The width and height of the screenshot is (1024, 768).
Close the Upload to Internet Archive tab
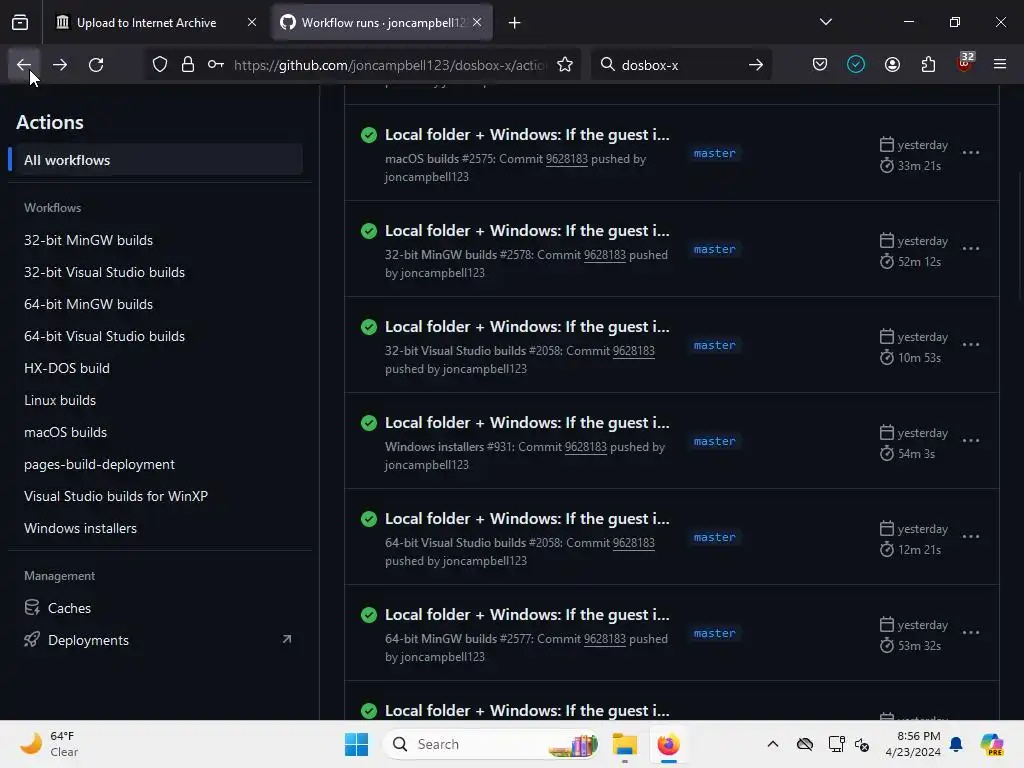coord(251,22)
